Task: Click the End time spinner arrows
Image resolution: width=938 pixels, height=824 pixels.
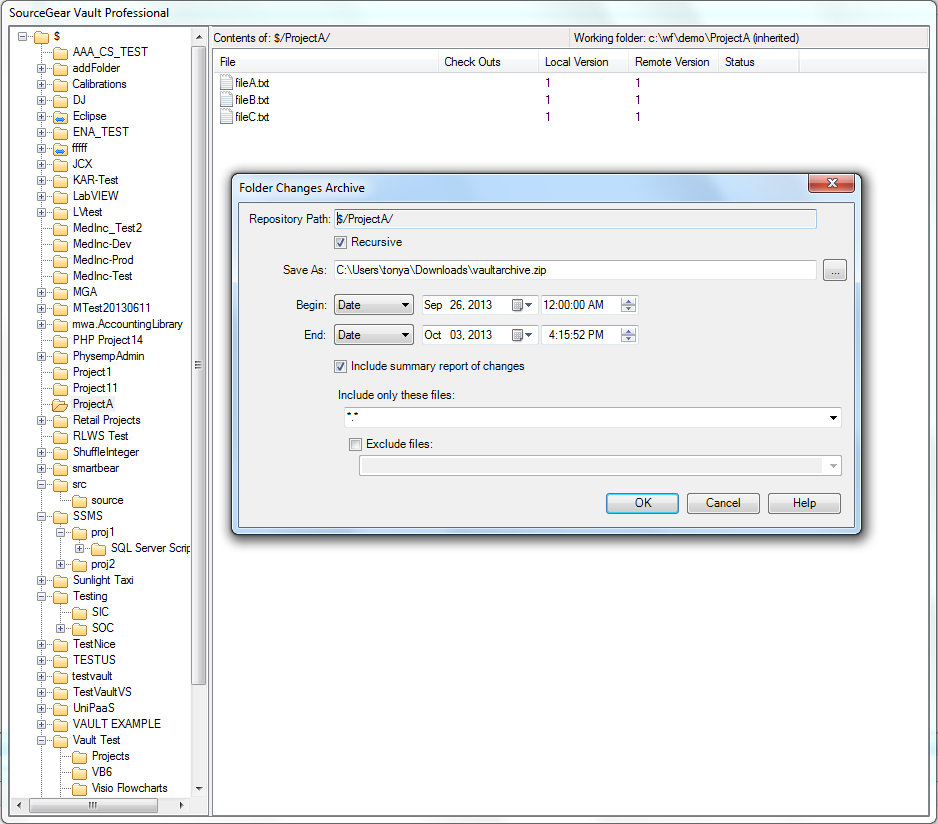Action: 628,335
